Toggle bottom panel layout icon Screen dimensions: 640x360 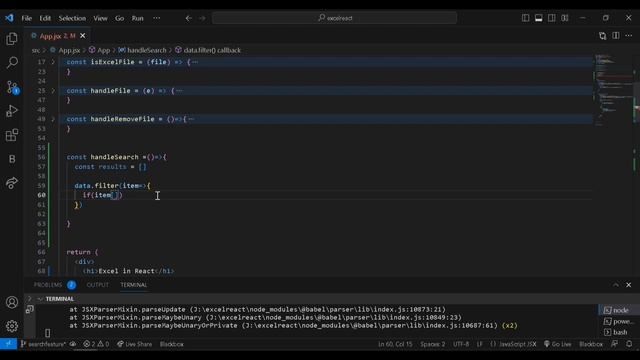point(538,18)
